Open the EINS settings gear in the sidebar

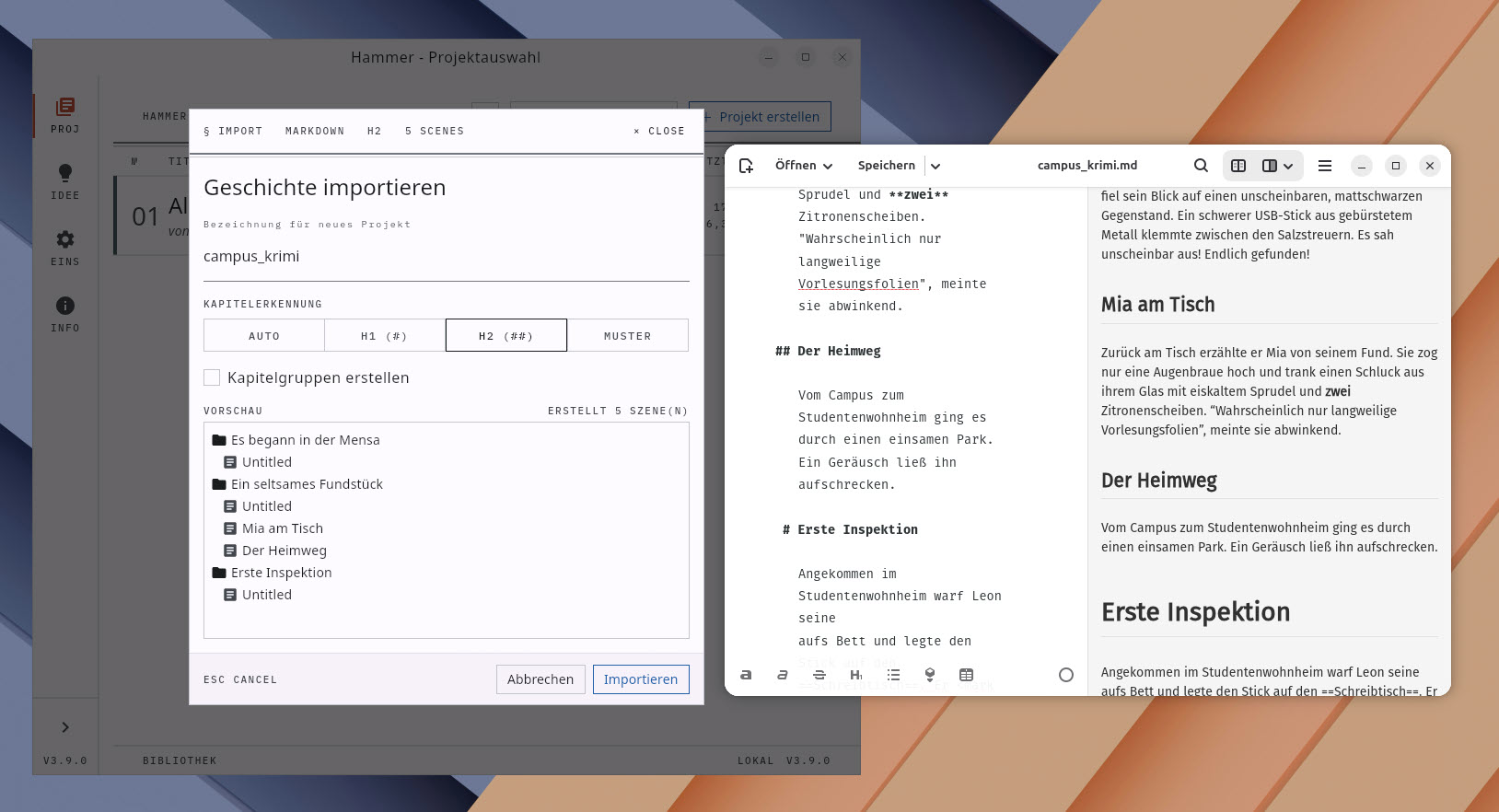click(x=65, y=248)
